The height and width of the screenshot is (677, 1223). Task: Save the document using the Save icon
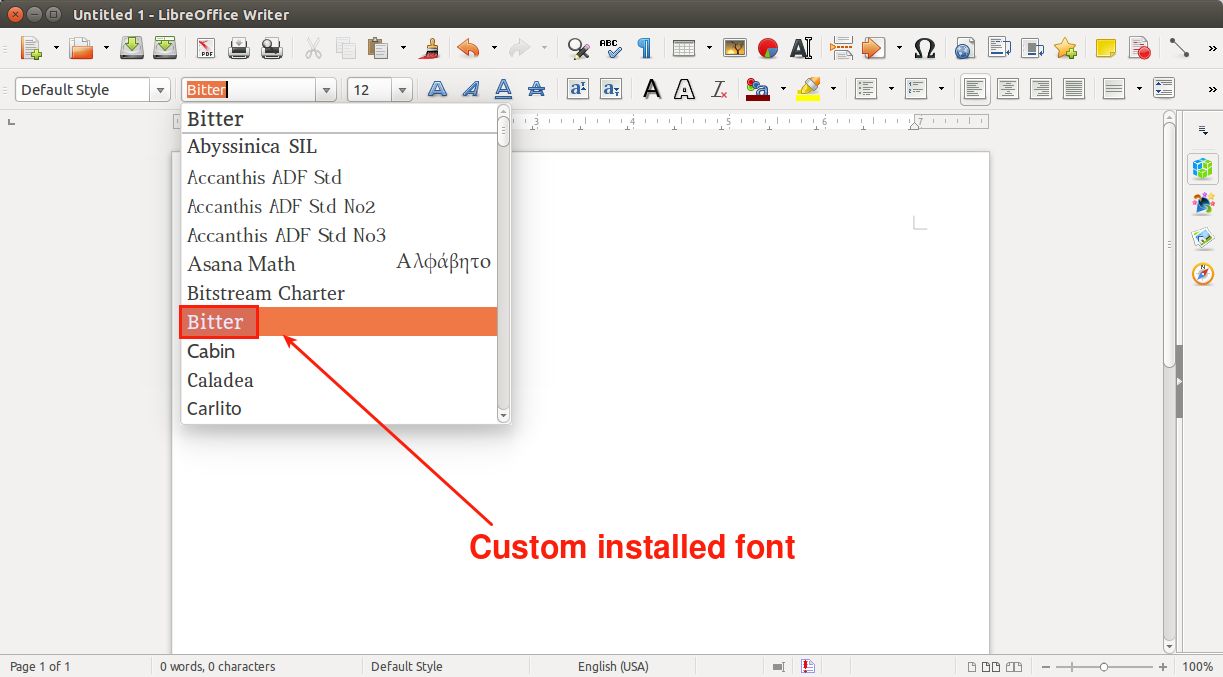coord(132,48)
